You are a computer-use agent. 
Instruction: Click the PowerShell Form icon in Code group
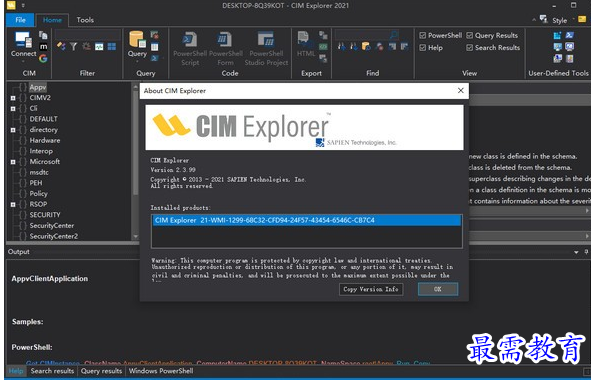coord(225,40)
